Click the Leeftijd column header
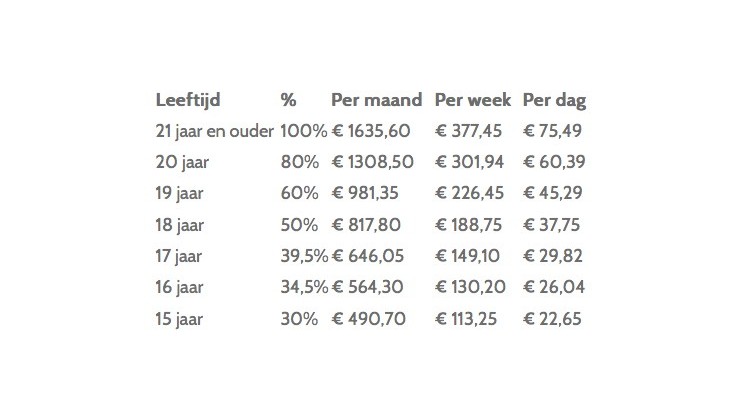 coord(188,100)
